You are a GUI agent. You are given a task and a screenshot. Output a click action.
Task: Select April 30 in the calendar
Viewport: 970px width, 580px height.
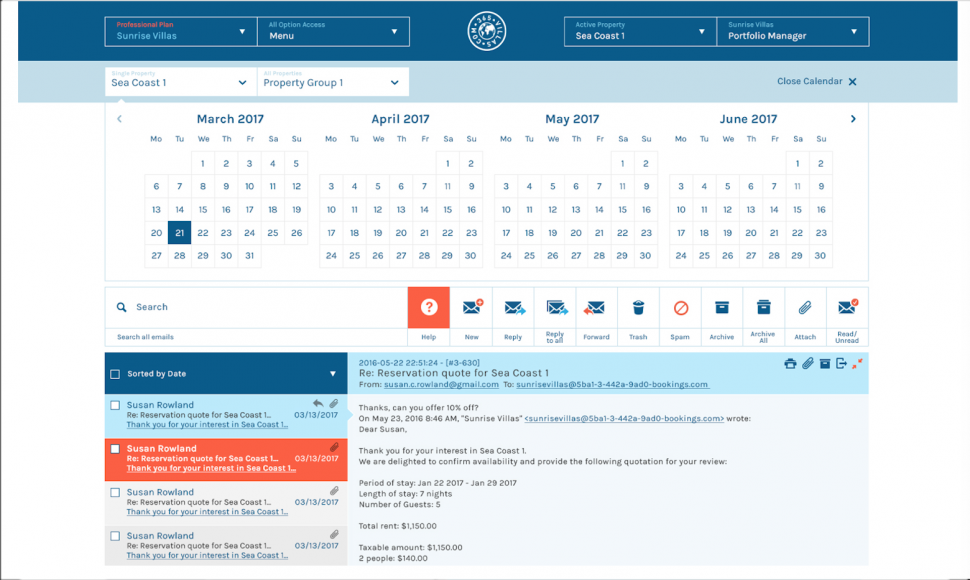(470, 255)
